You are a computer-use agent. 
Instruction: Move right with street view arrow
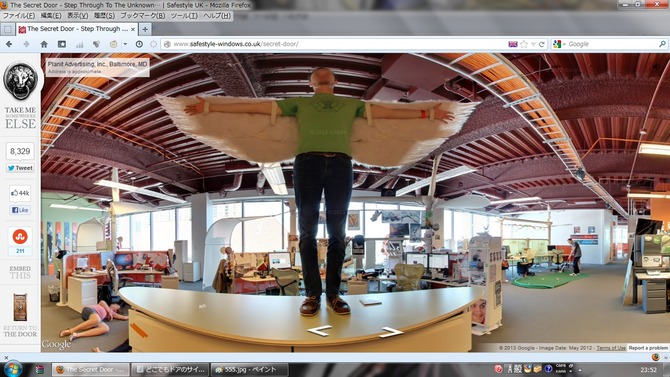pos(391,332)
